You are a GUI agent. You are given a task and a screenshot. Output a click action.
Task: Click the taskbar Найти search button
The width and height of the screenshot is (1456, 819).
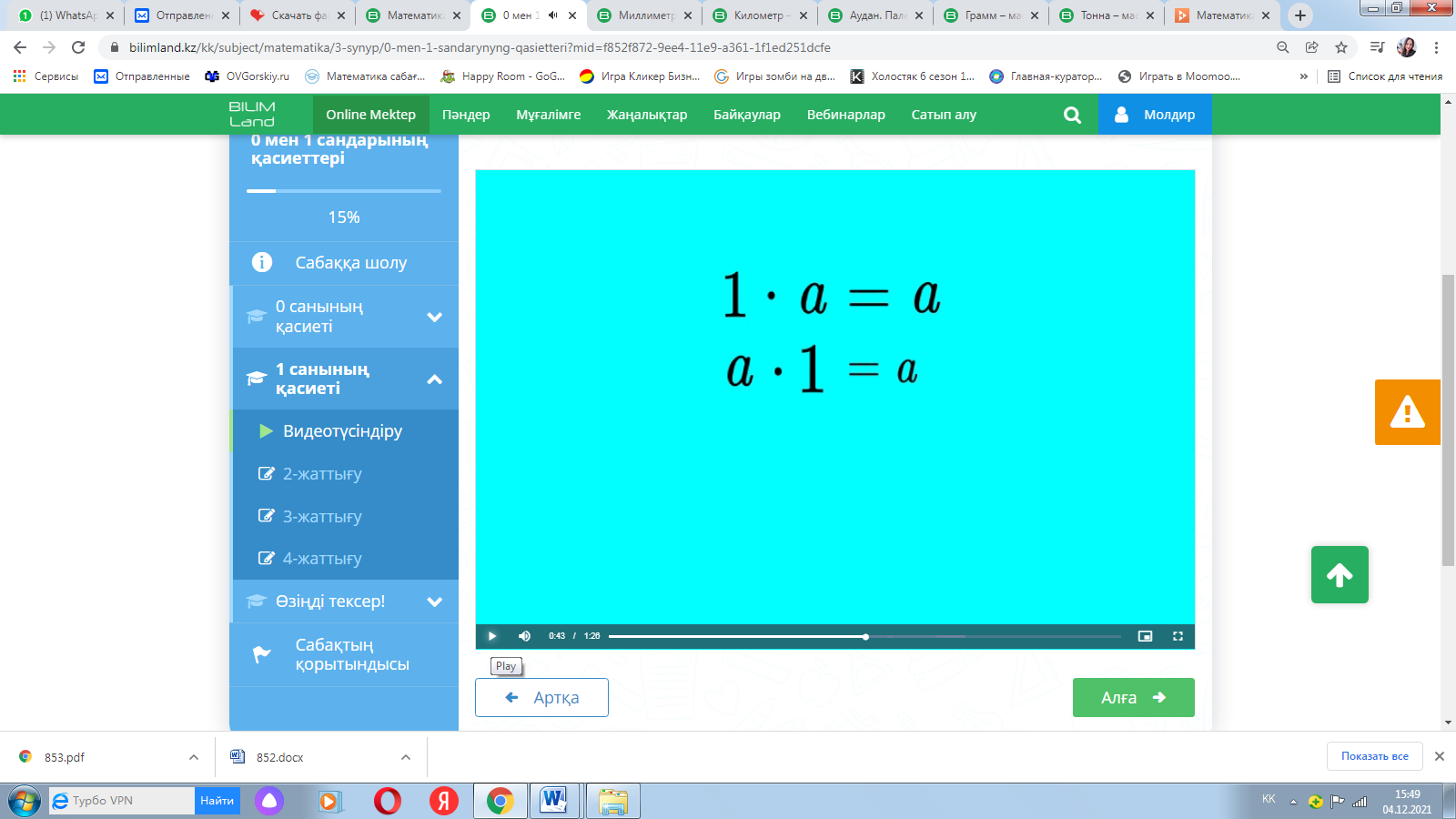click(217, 801)
